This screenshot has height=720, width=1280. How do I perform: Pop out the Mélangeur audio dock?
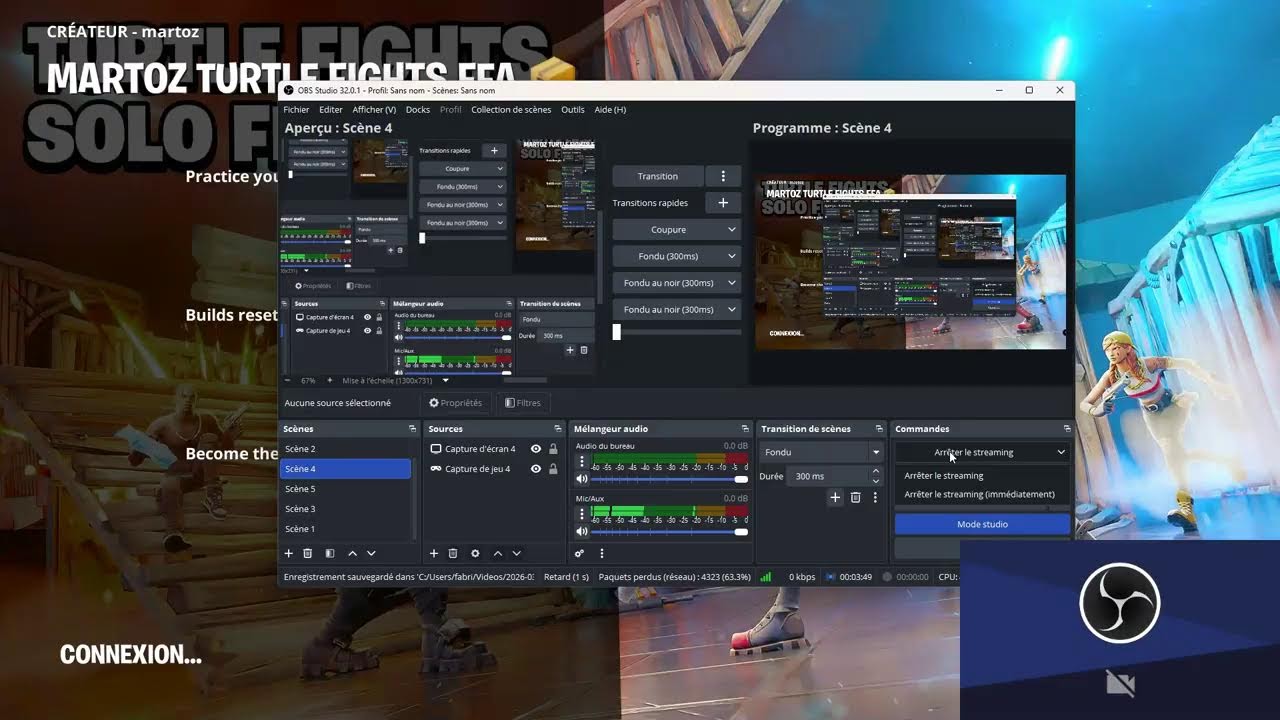click(x=745, y=429)
